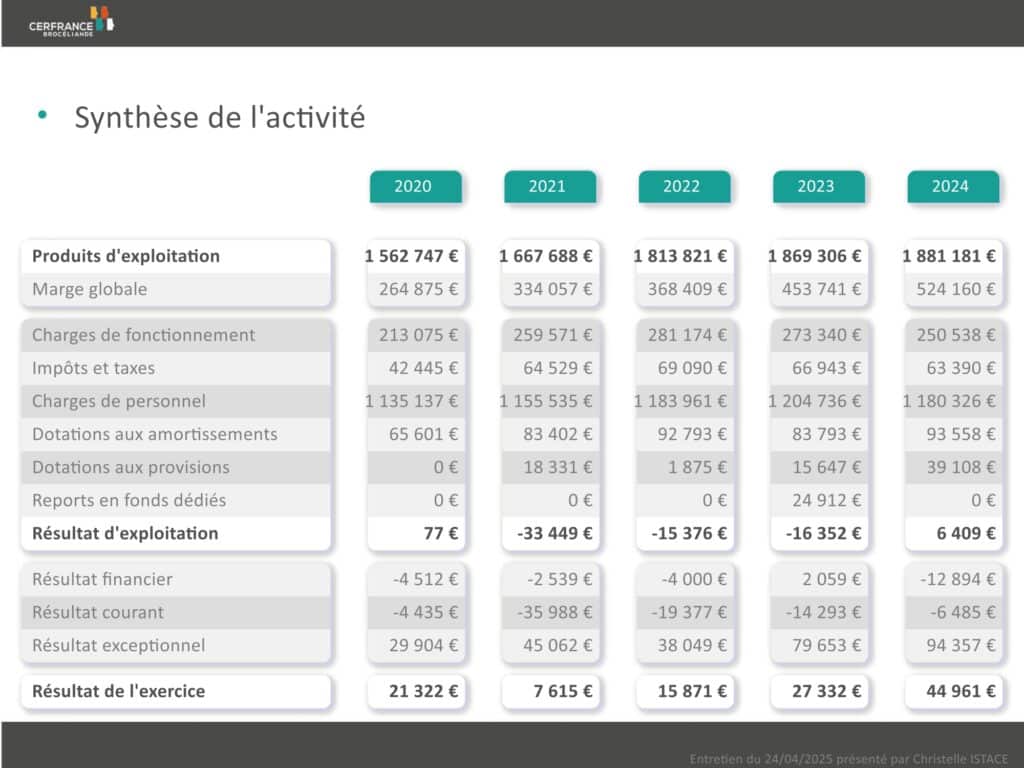Click the value '213 075 €'
1024x768 pixels.
click(419, 335)
